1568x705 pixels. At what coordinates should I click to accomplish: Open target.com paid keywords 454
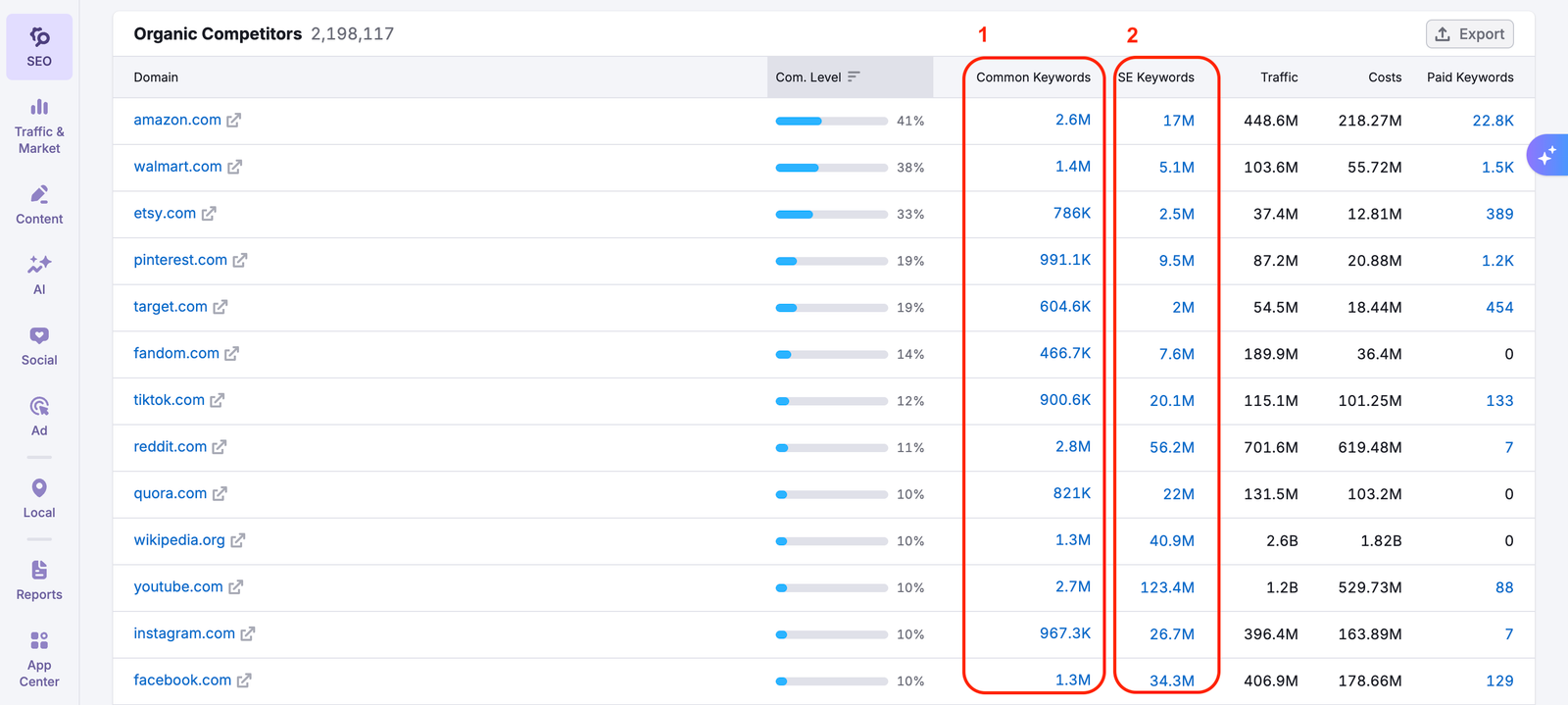pyautogui.click(x=1499, y=307)
